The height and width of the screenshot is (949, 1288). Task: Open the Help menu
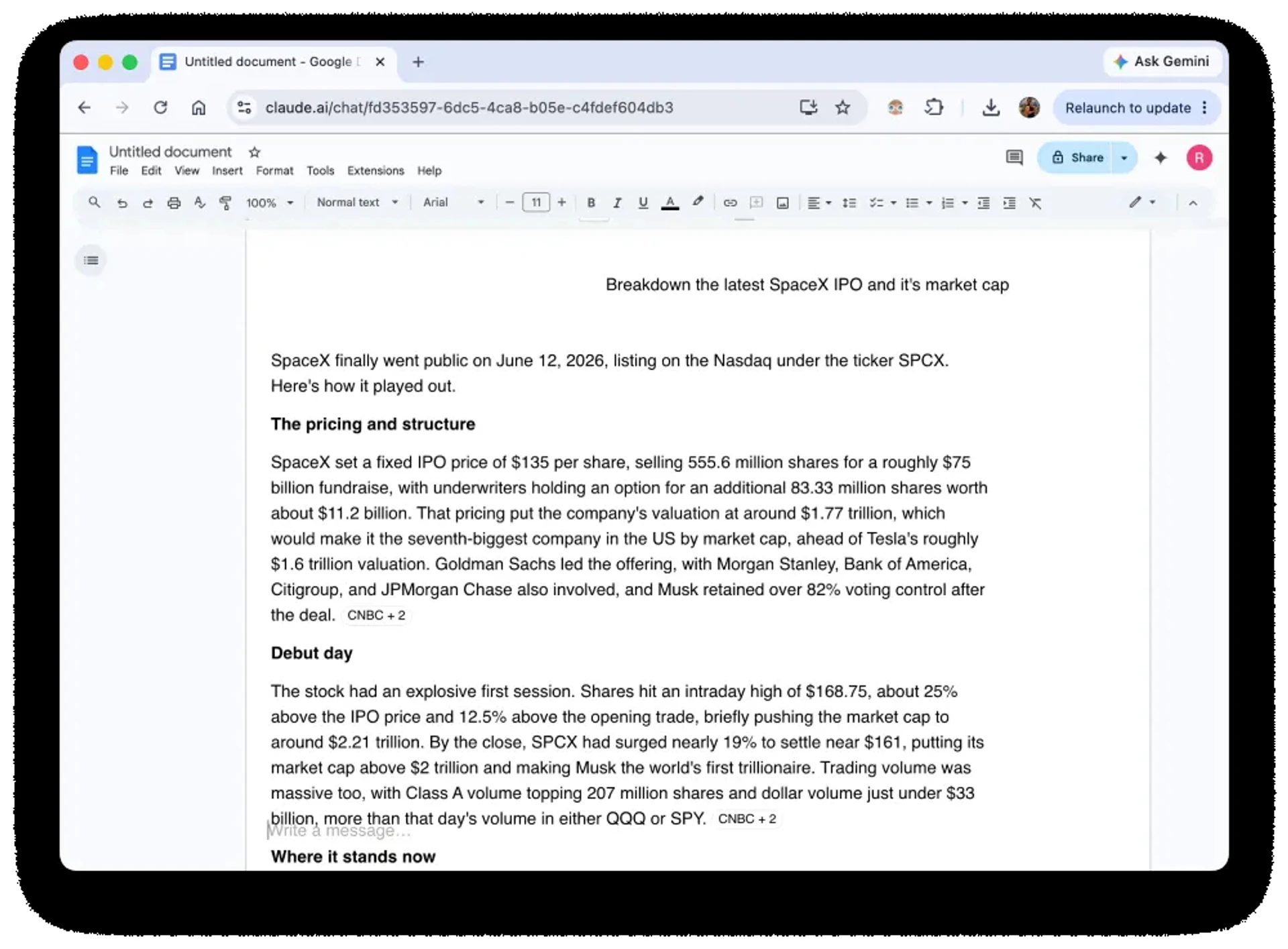click(x=429, y=170)
